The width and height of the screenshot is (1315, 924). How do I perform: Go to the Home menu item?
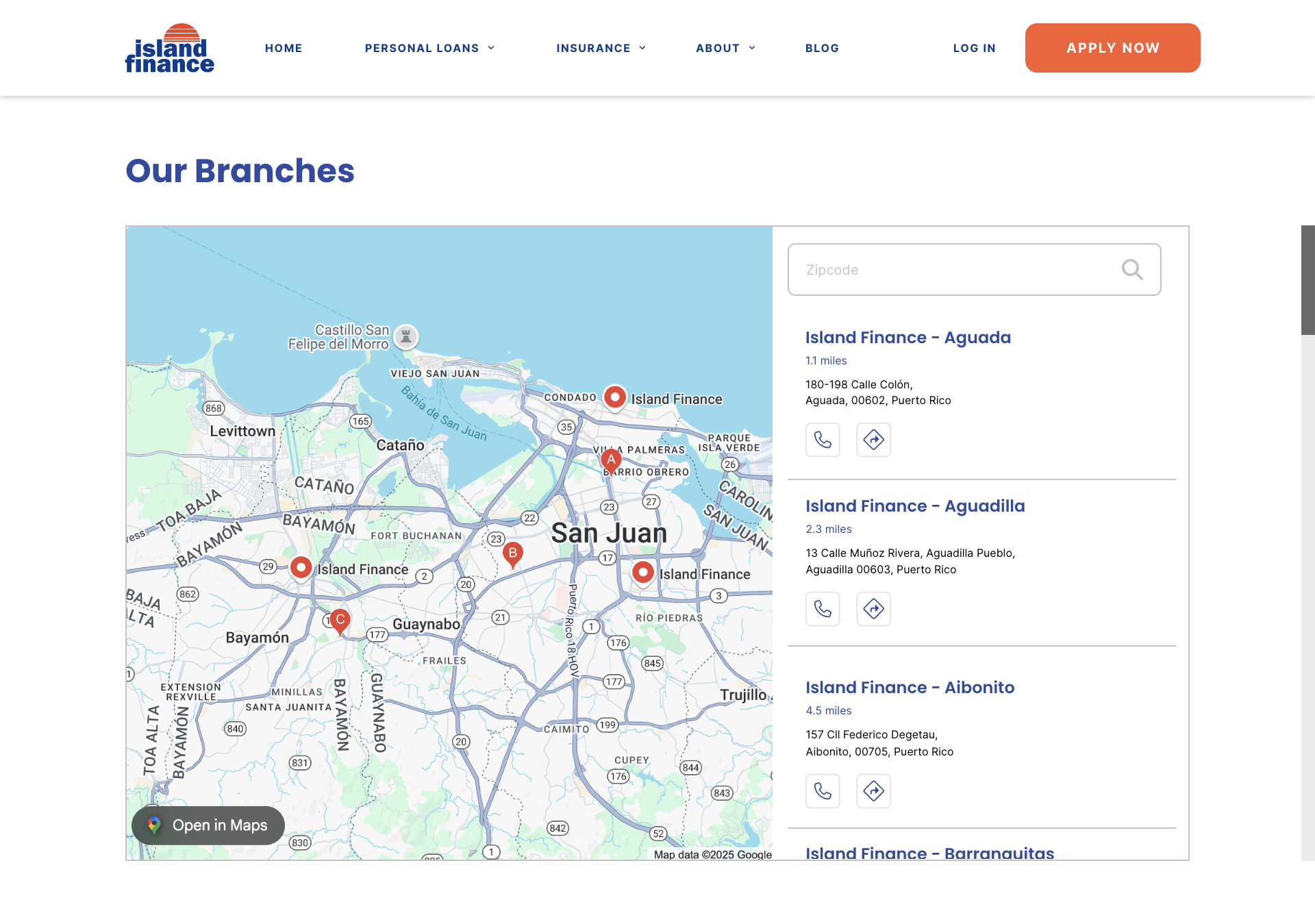click(x=284, y=48)
